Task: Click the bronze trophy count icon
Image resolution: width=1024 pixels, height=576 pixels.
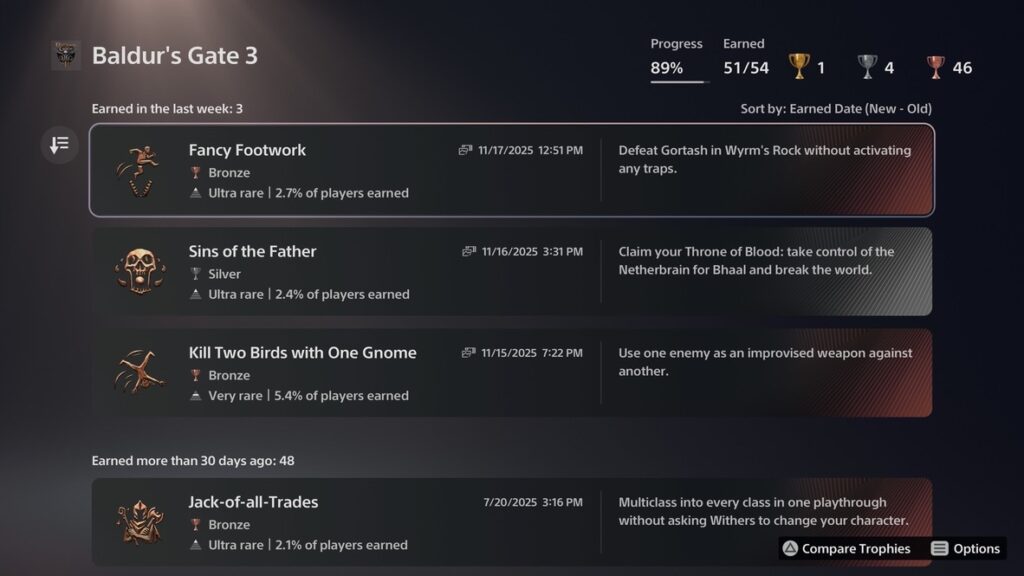Action: click(x=935, y=67)
